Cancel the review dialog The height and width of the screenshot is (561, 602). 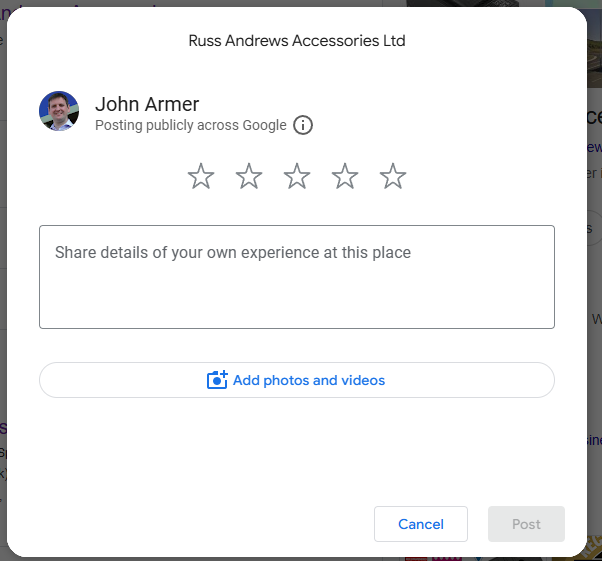click(x=421, y=524)
